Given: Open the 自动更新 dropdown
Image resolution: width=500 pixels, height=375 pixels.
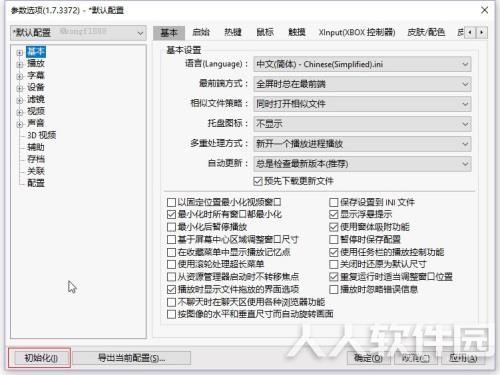Looking at the screenshot, I should coord(362,164).
